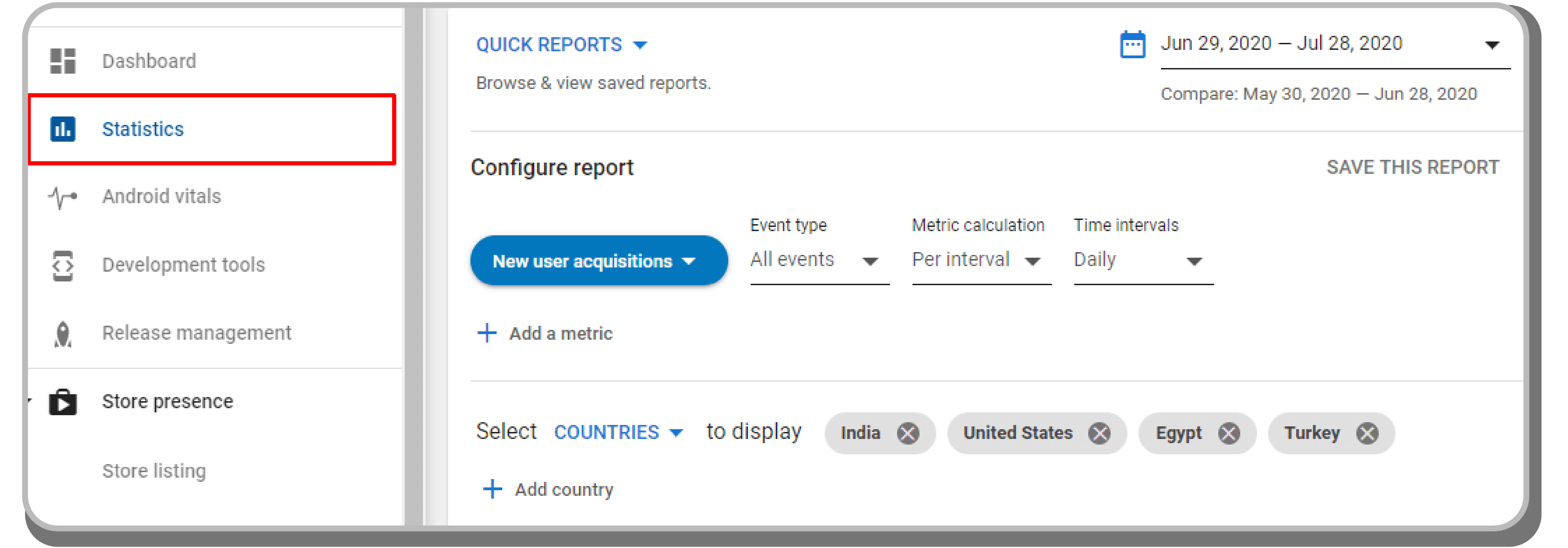Open the Event type All events dropdown
1568x548 pixels.
tap(819, 260)
